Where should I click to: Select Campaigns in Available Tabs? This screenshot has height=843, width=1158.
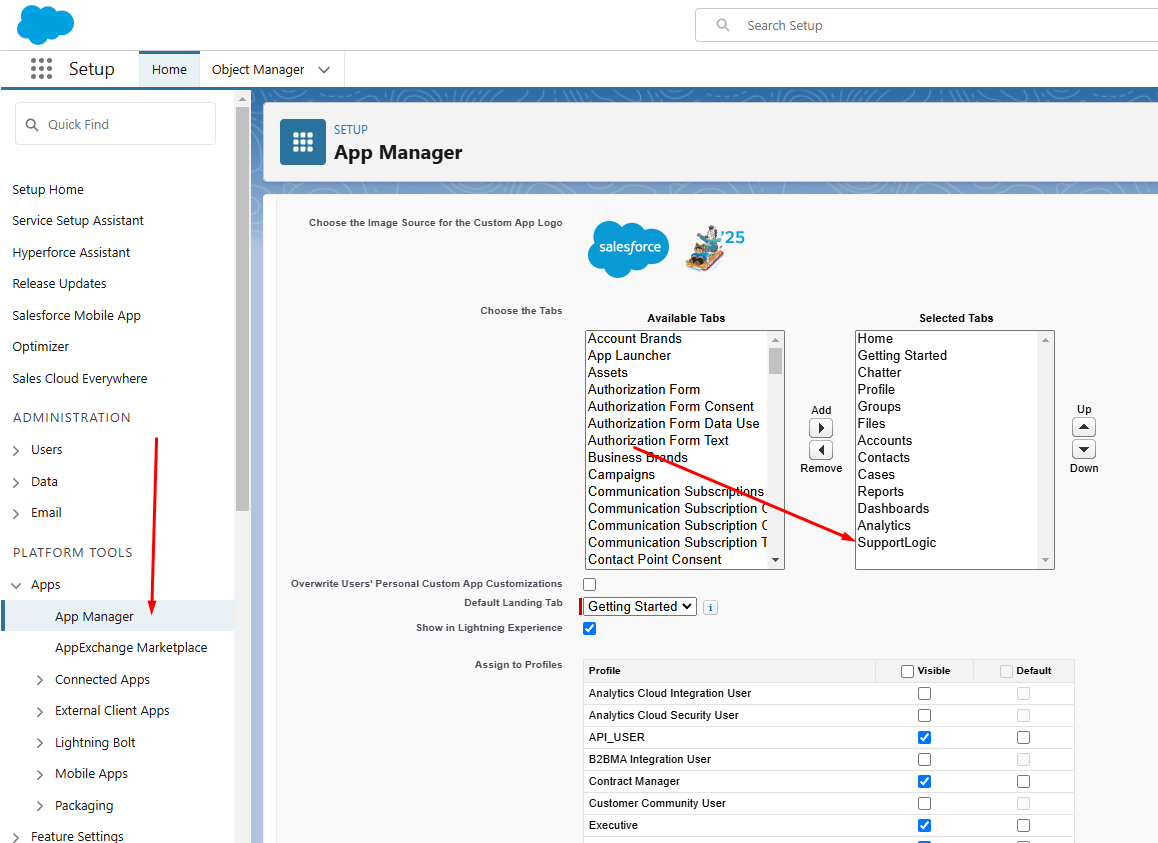pos(621,475)
